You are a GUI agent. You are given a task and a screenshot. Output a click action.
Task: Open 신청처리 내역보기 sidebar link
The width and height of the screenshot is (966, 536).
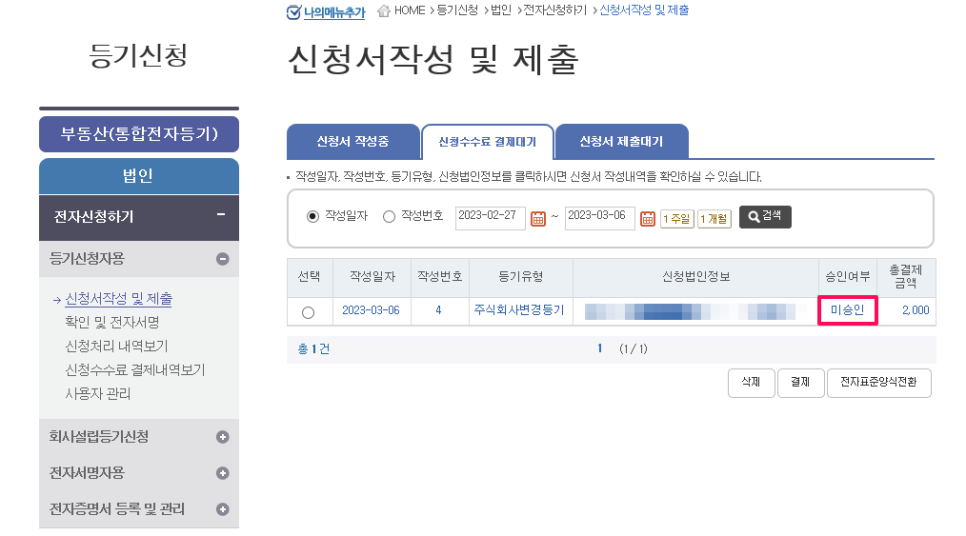[116, 346]
